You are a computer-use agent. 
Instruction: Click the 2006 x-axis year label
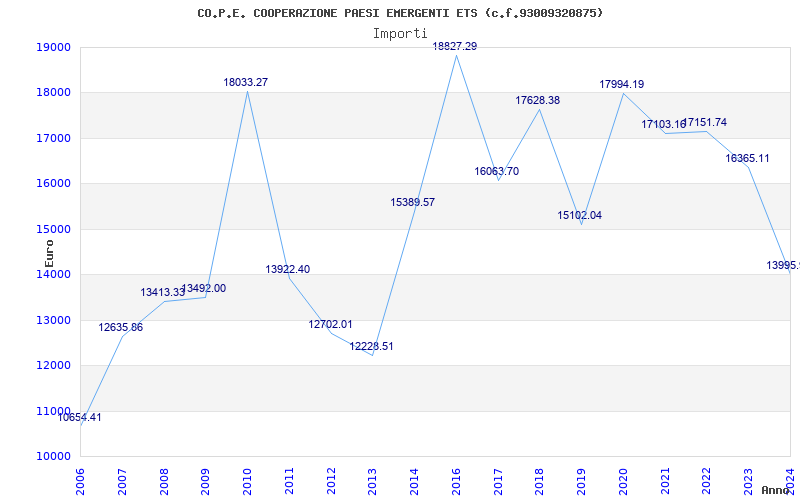(80, 481)
